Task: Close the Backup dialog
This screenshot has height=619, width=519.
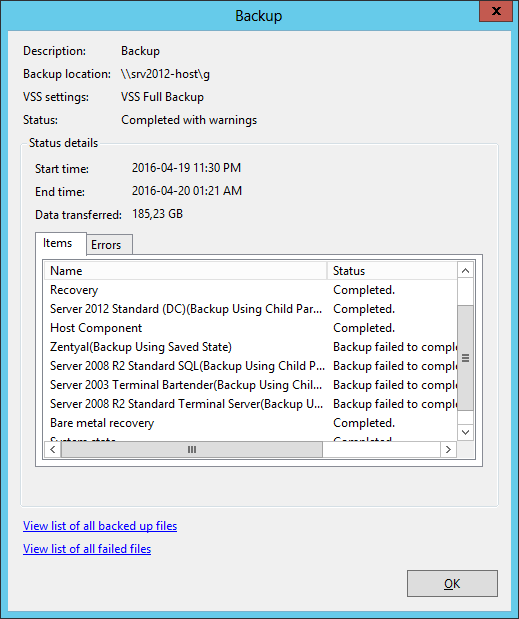Action: pos(496,11)
